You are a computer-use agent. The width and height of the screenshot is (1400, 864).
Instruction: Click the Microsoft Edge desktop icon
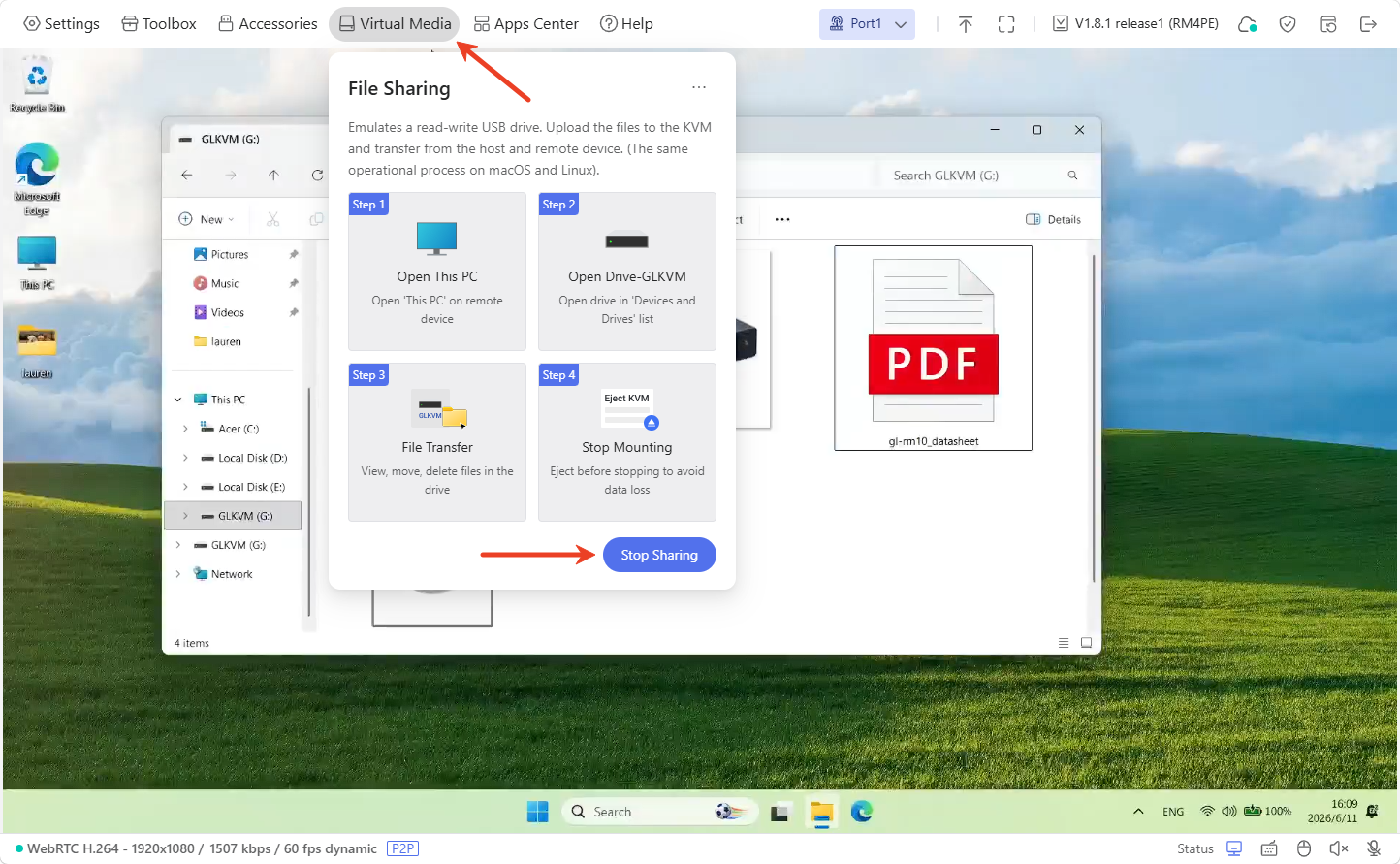click(37, 179)
